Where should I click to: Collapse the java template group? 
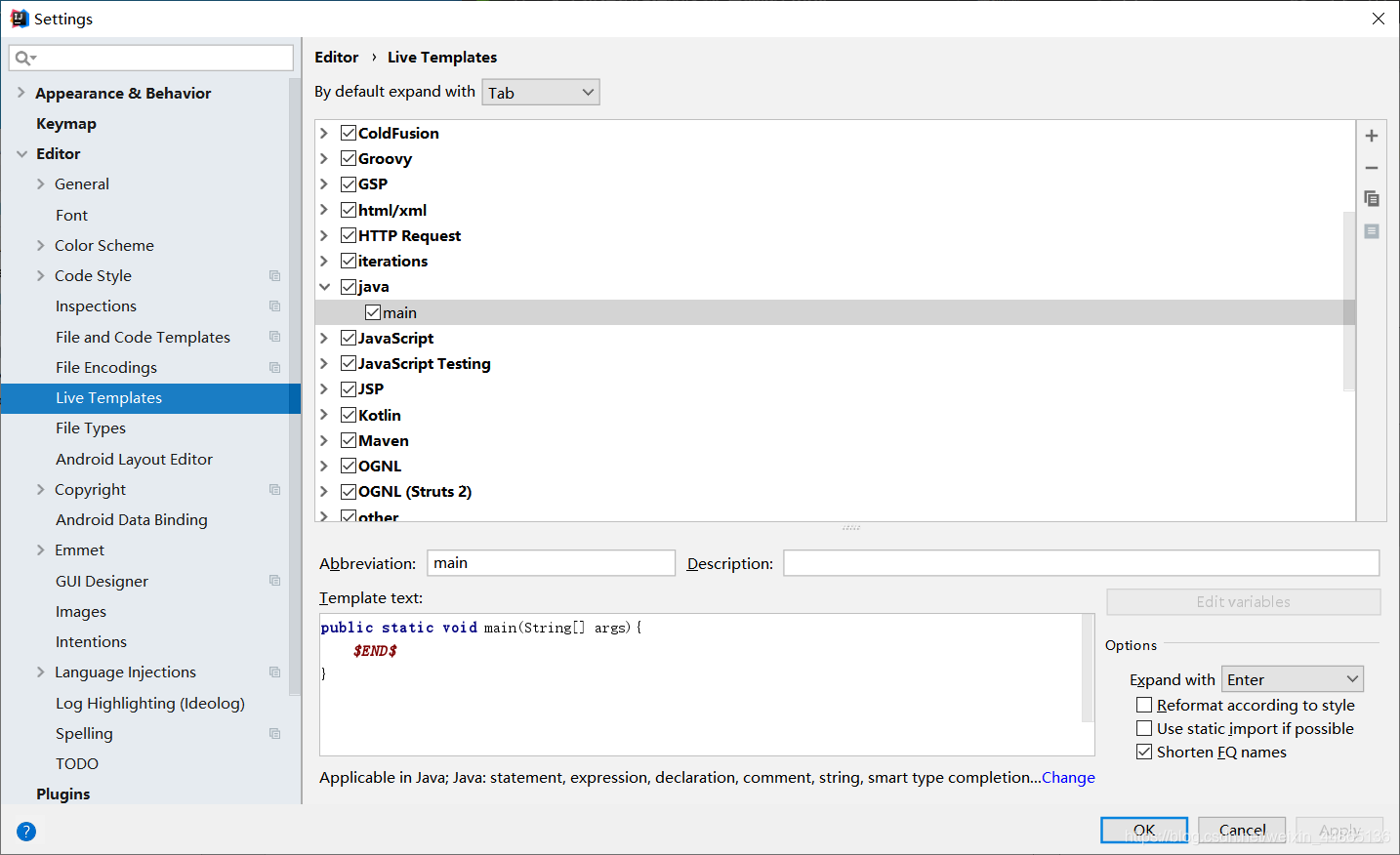pos(325,287)
